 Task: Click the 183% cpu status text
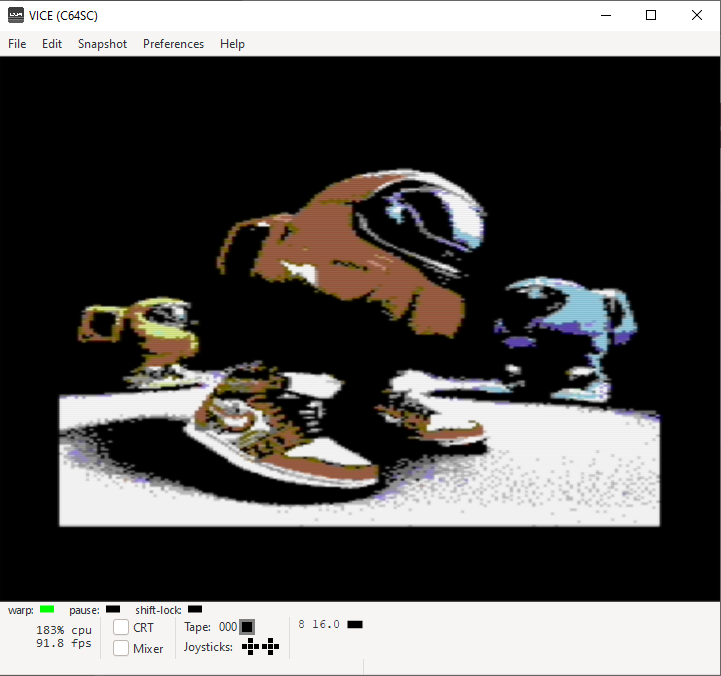coord(64,630)
